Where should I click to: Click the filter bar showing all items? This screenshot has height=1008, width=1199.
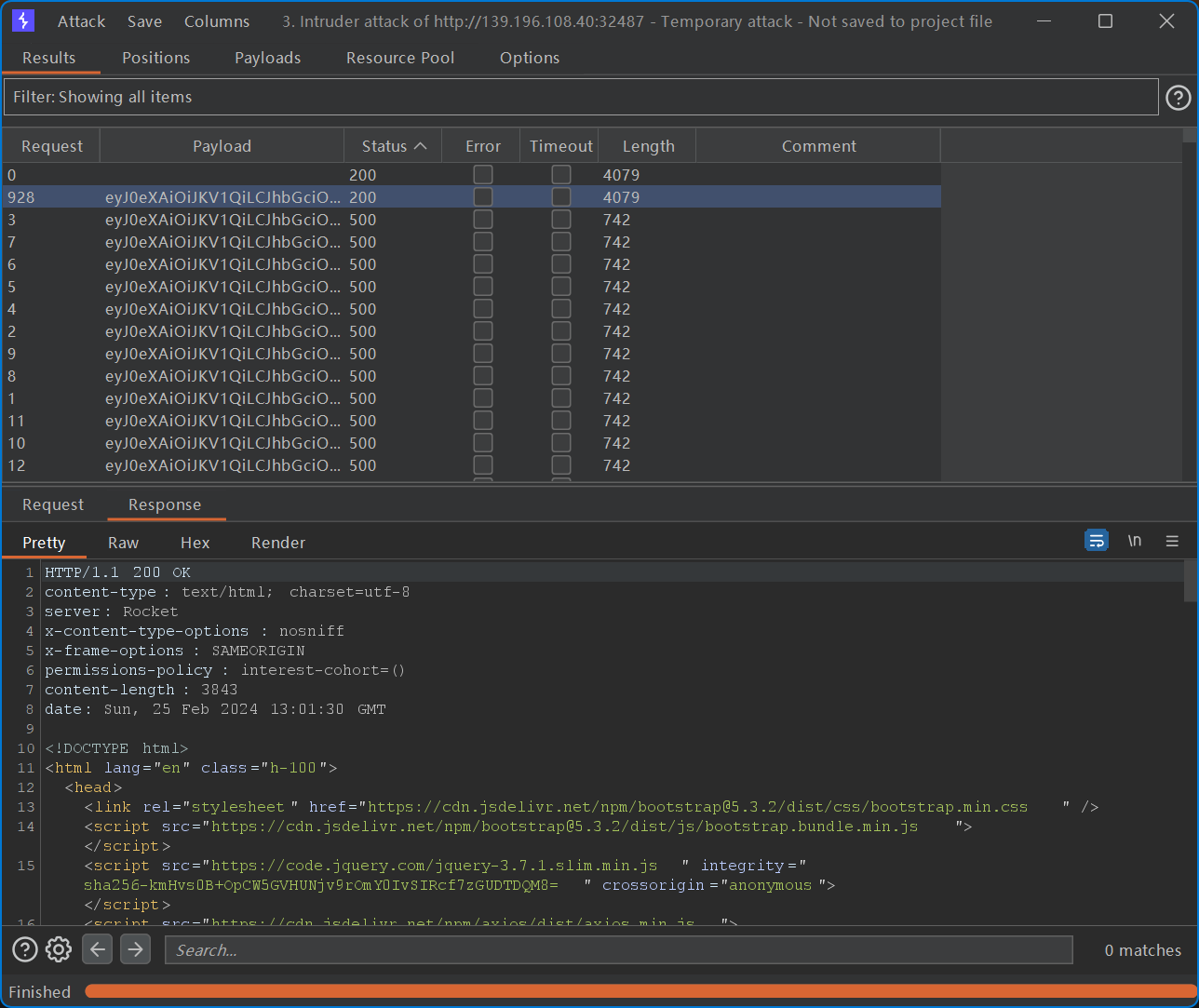click(x=581, y=97)
